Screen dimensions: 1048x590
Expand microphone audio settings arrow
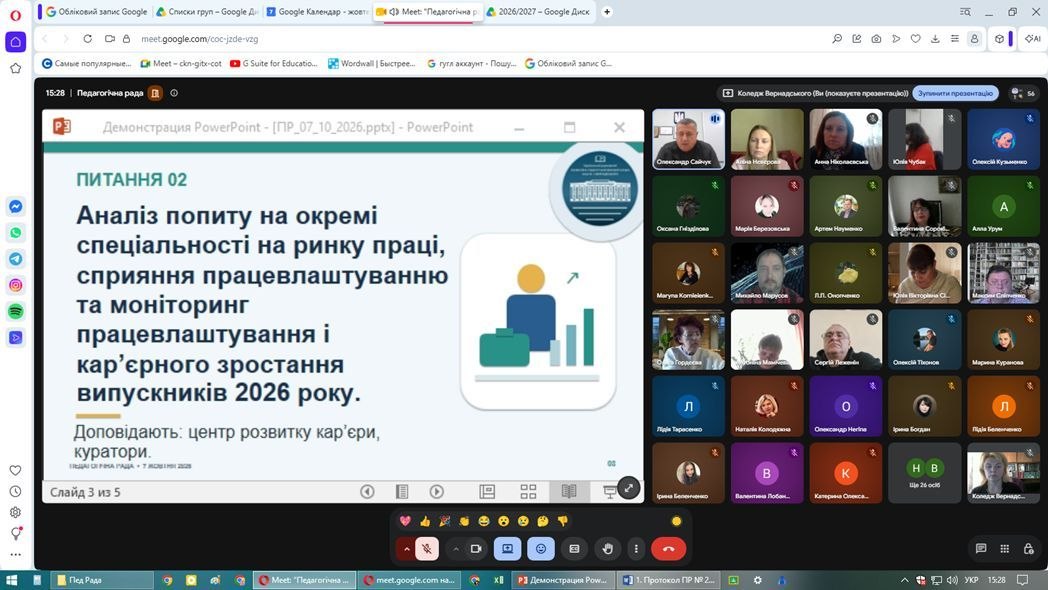(x=406, y=549)
